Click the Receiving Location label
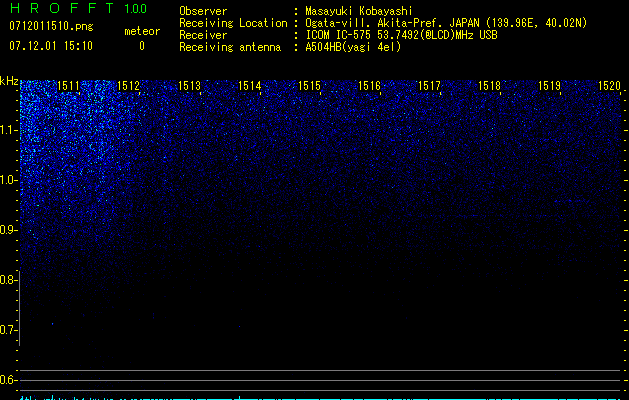 [233, 24]
